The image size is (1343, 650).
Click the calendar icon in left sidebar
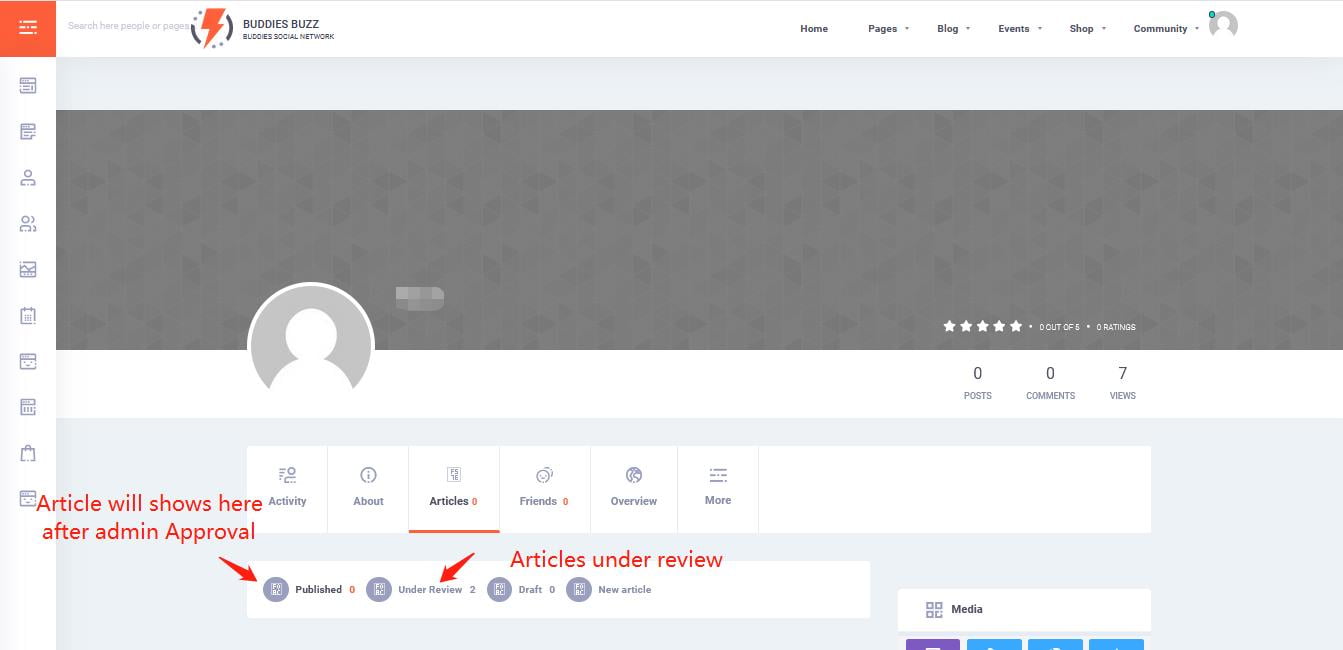[28, 316]
